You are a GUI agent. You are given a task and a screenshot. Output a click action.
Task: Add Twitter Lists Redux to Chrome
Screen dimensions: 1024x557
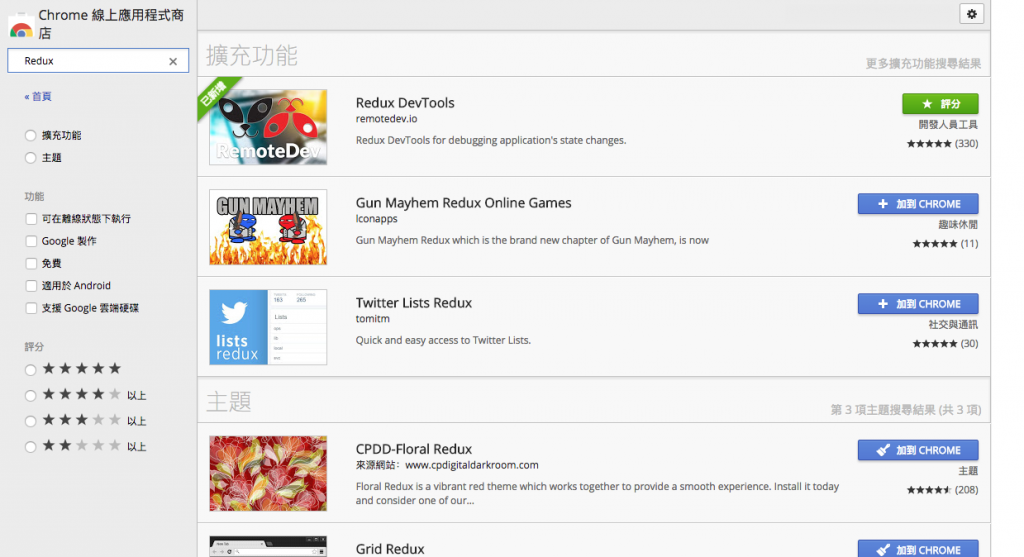pyautogui.click(x=918, y=304)
